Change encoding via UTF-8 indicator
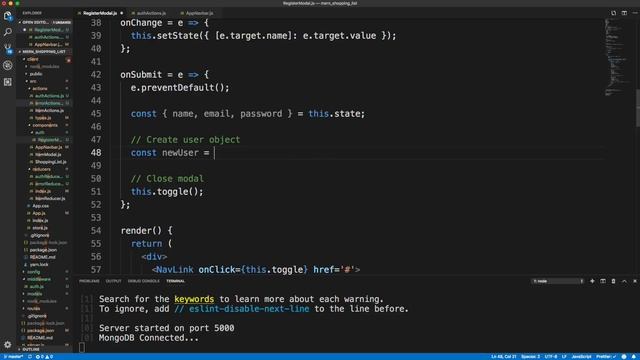The image size is (640, 360). 551,357
